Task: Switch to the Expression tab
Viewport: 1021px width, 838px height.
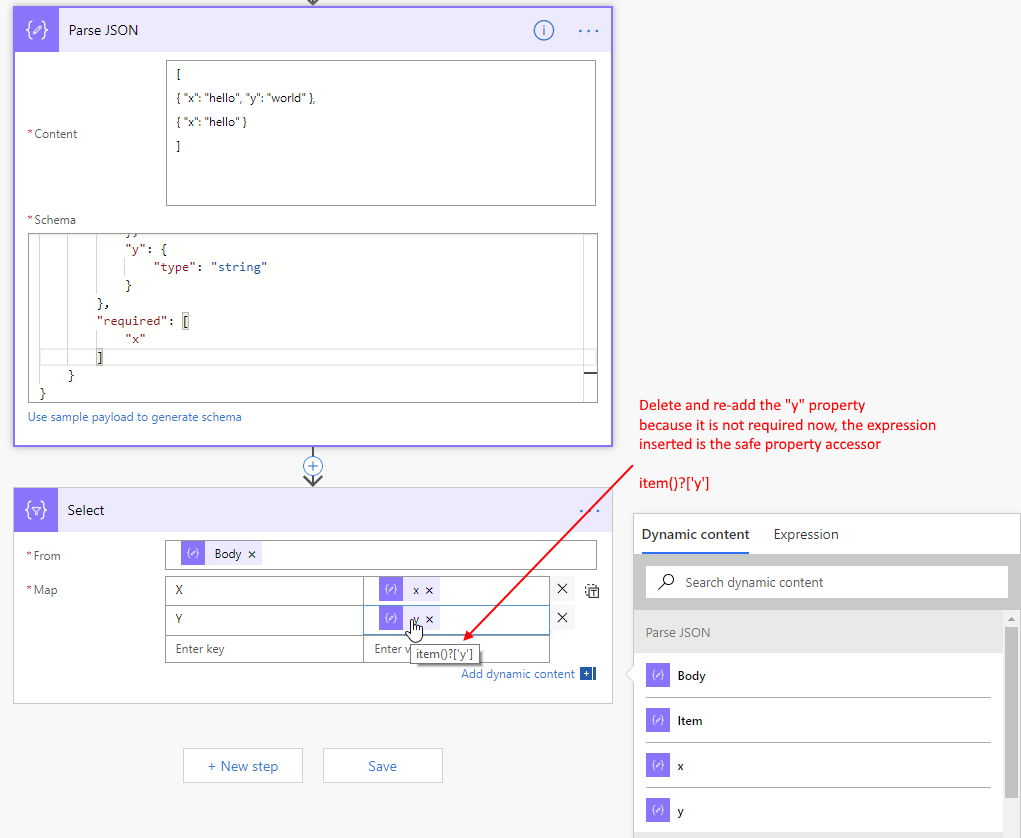Action: point(805,534)
